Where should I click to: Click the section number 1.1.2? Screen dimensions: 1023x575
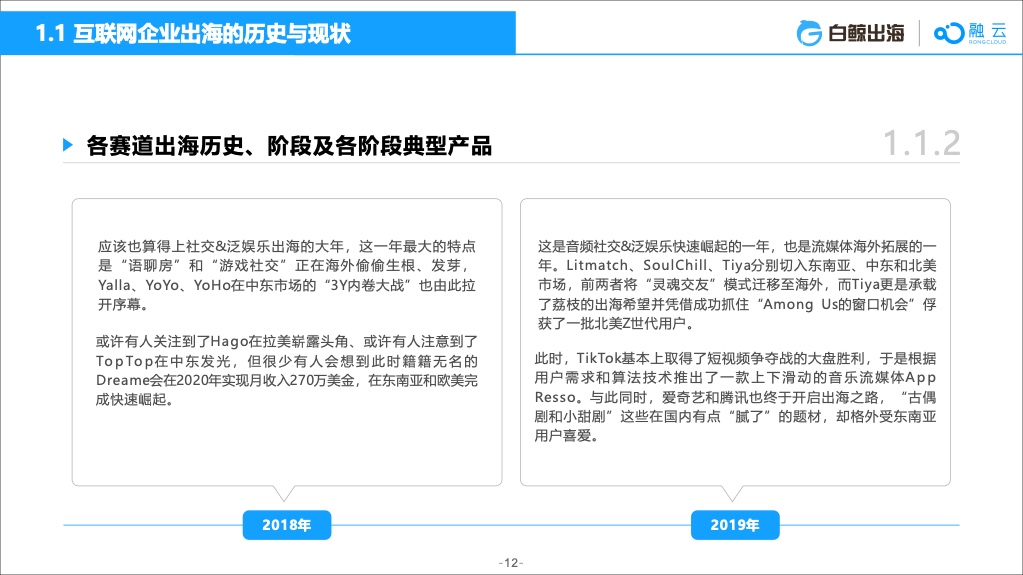[921, 144]
